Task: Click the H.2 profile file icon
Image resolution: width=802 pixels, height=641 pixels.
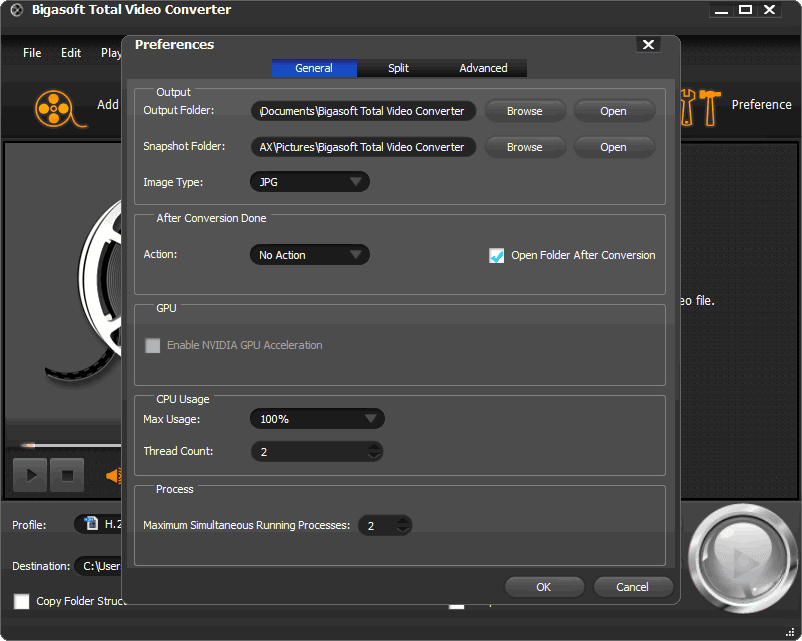Action: 91,523
